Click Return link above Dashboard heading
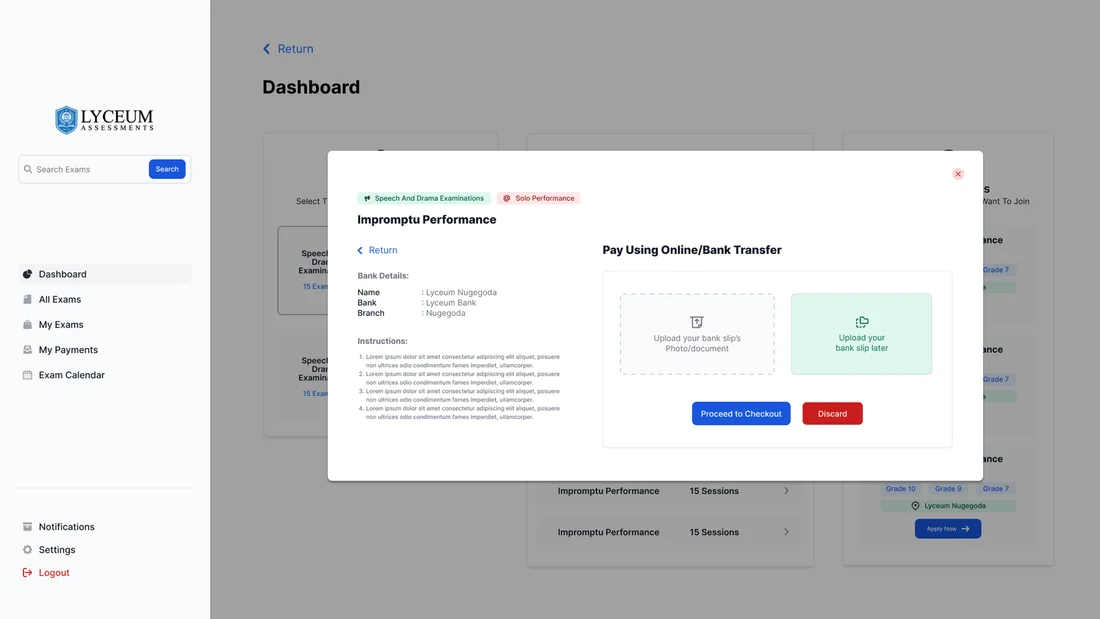This screenshot has width=1100, height=619. tap(295, 49)
